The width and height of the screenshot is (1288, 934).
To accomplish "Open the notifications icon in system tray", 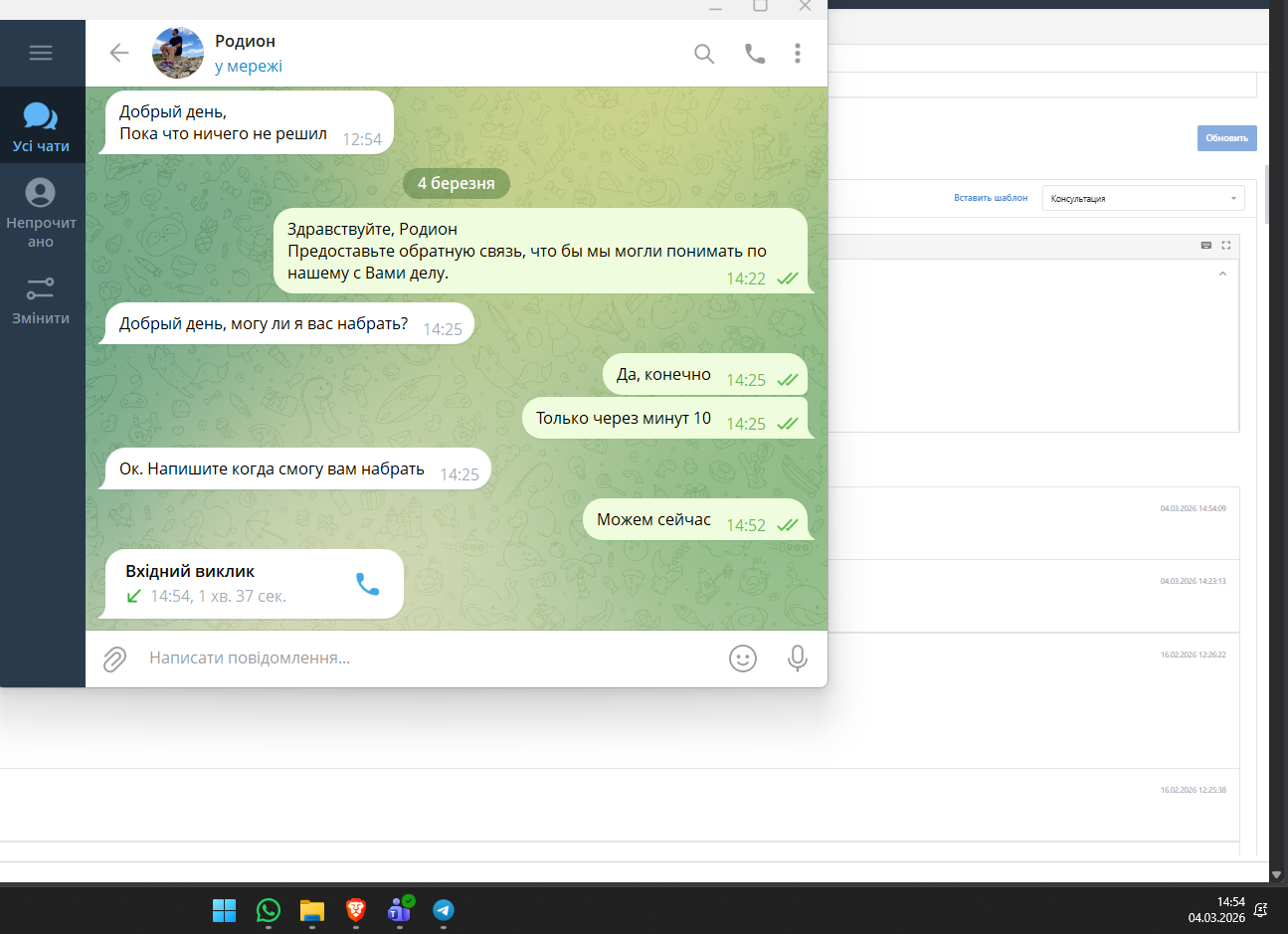I will click(x=1261, y=910).
